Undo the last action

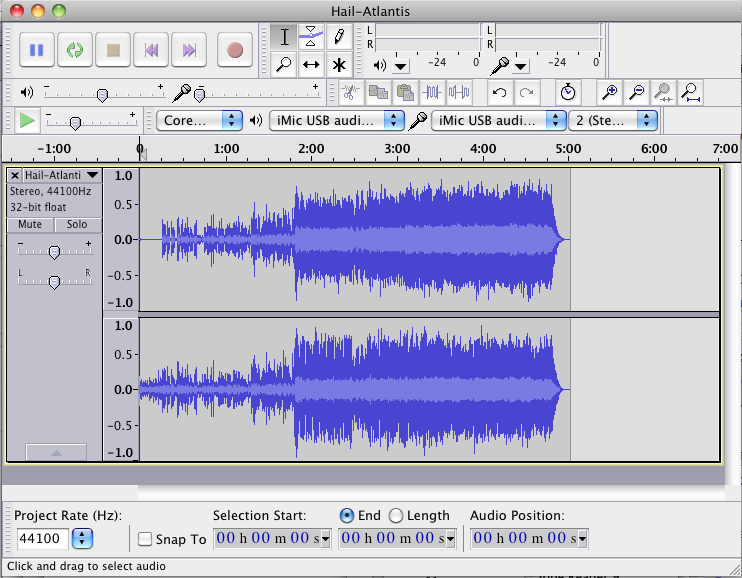coord(500,92)
